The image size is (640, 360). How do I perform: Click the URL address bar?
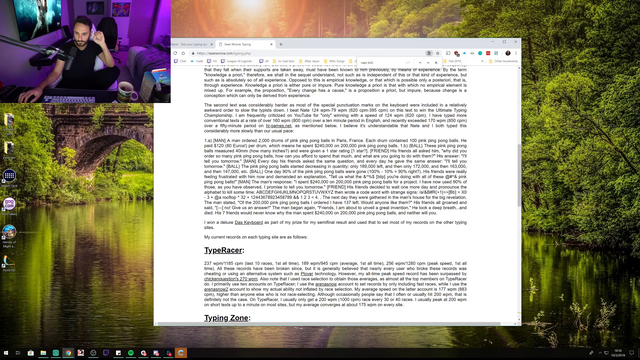pyautogui.click(x=310, y=53)
